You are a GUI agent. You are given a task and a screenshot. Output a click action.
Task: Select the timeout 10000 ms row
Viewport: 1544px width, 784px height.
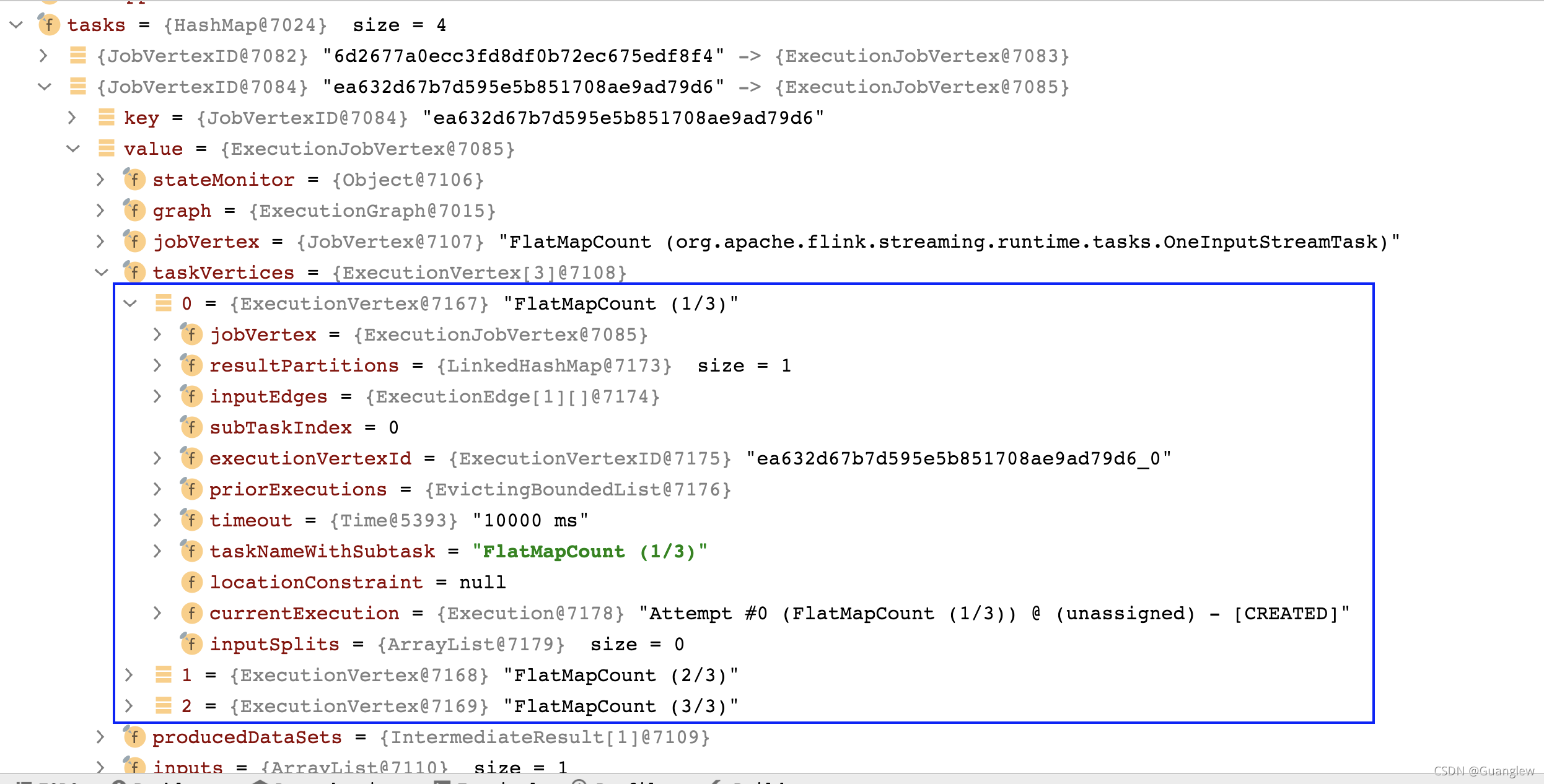250,520
